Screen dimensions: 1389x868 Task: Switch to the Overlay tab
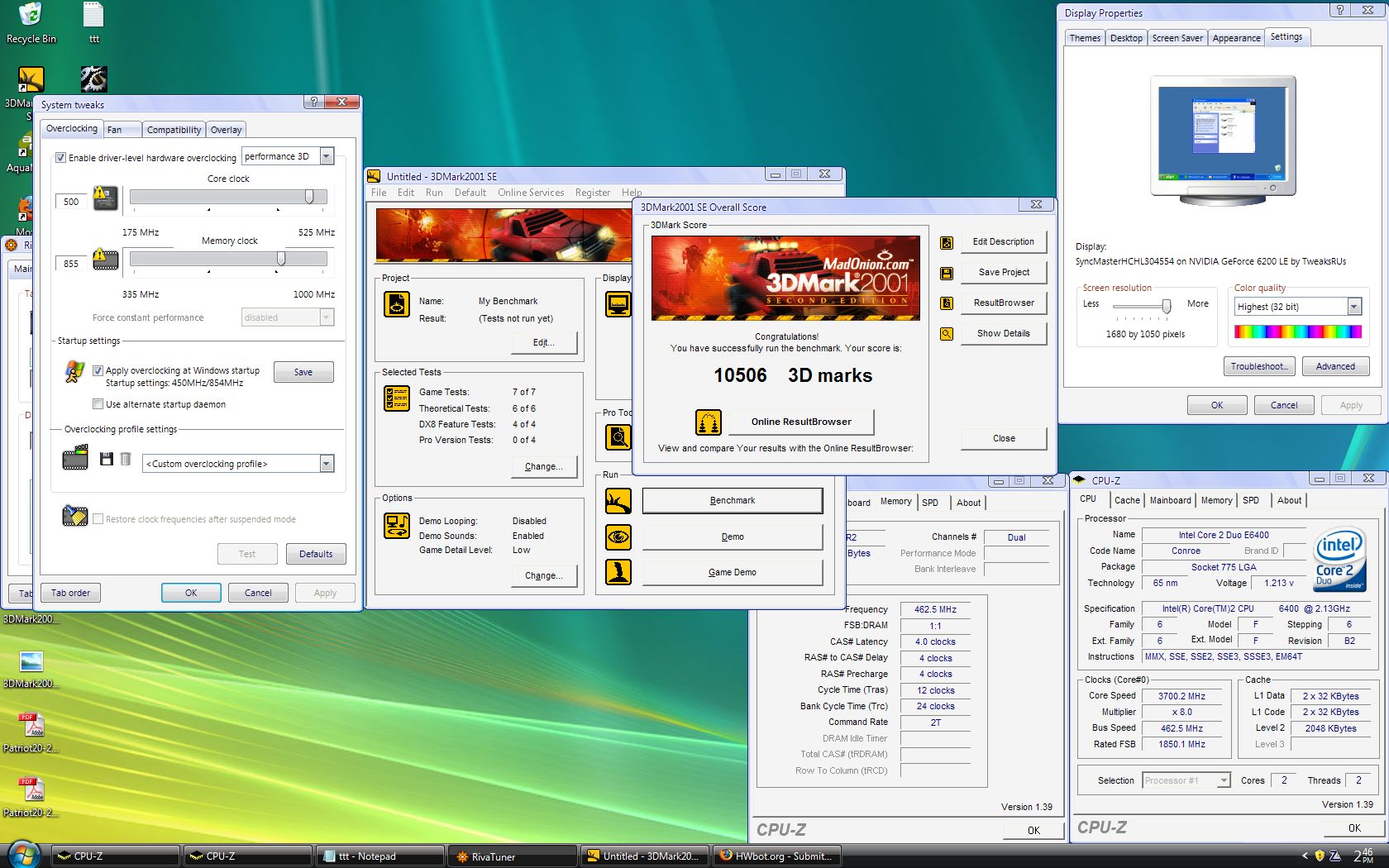click(226, 130)
